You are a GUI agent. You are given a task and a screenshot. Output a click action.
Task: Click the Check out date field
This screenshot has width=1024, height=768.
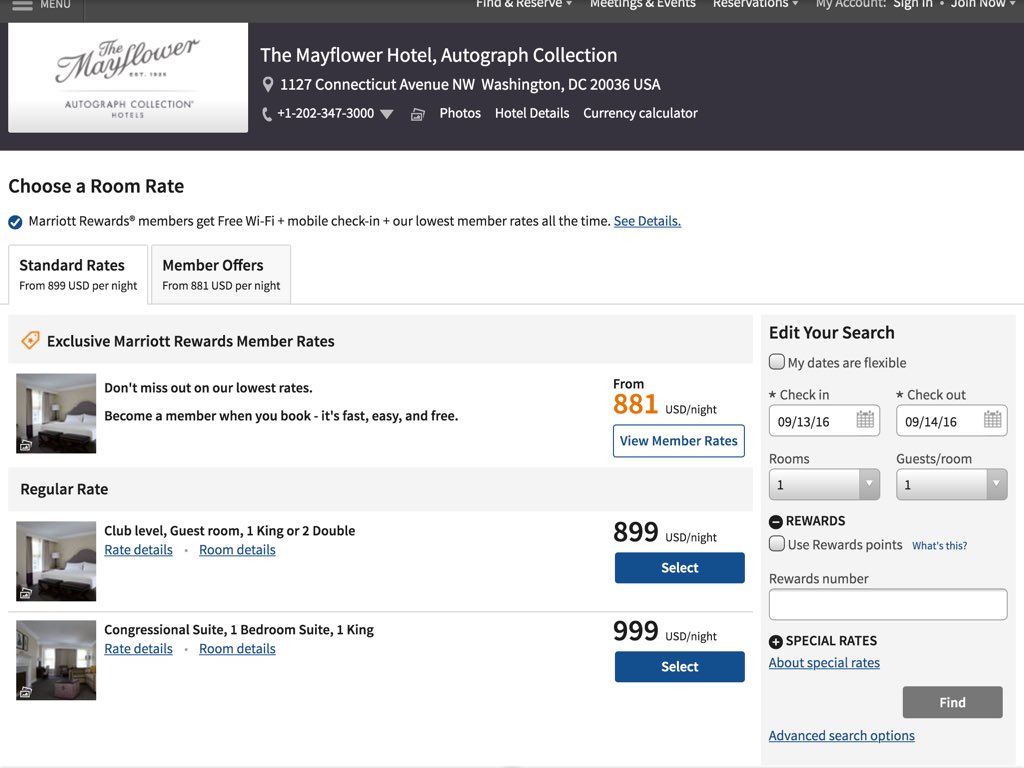click(952, 421)
